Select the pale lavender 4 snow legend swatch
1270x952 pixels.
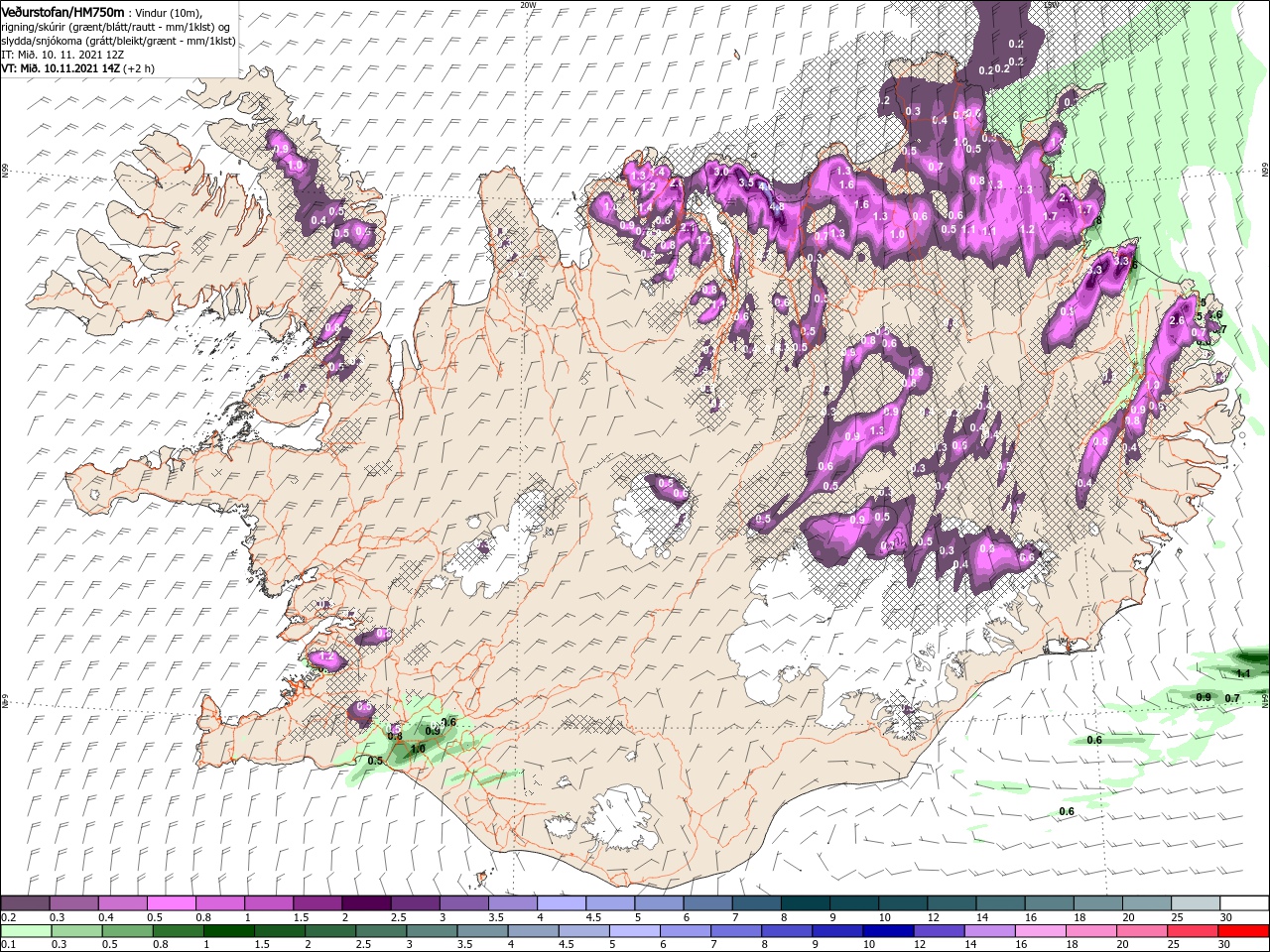click(x=561, y=903)
